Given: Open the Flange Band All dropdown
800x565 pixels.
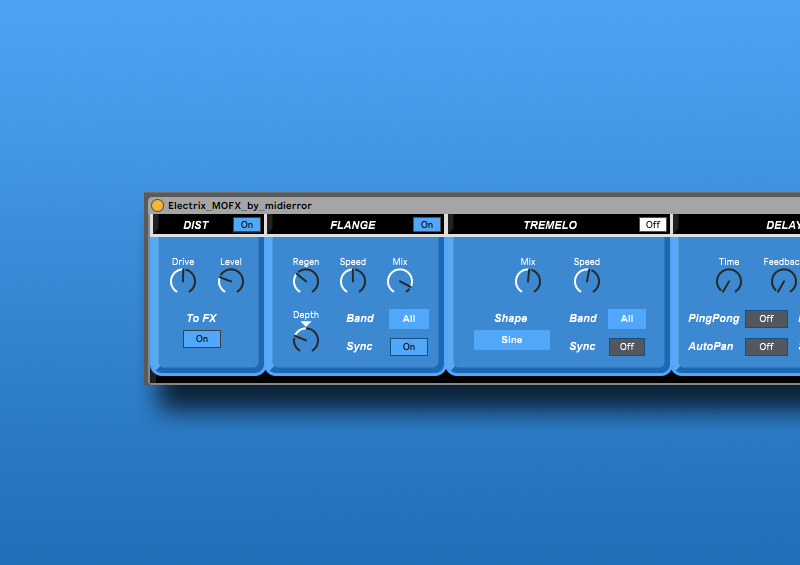Looking at the screenshot, I should (409, 318).
